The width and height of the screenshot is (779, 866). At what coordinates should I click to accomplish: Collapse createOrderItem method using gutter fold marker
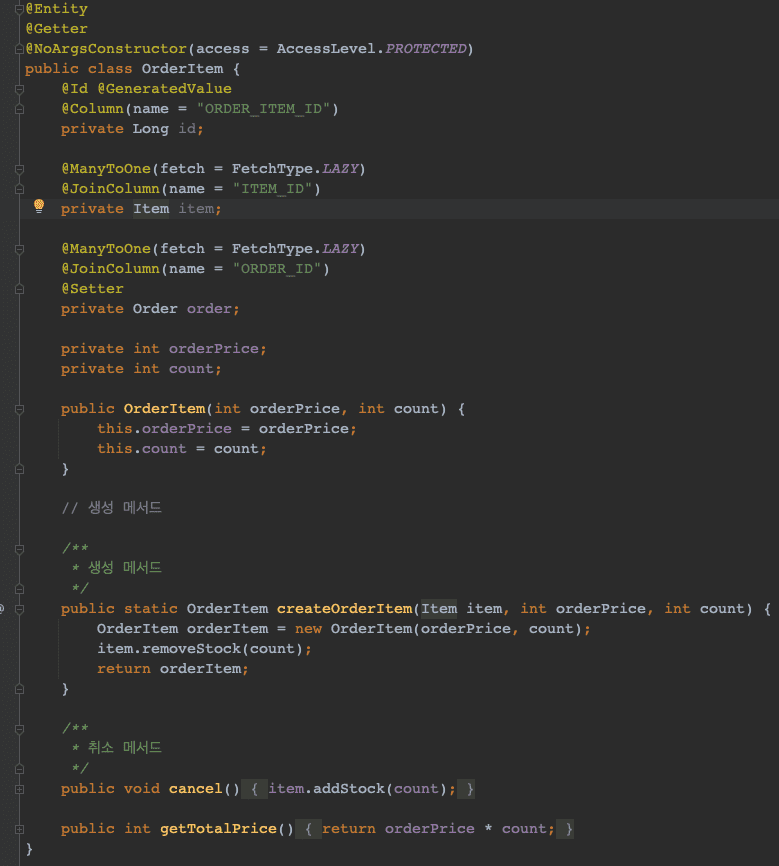coord(19,609)
